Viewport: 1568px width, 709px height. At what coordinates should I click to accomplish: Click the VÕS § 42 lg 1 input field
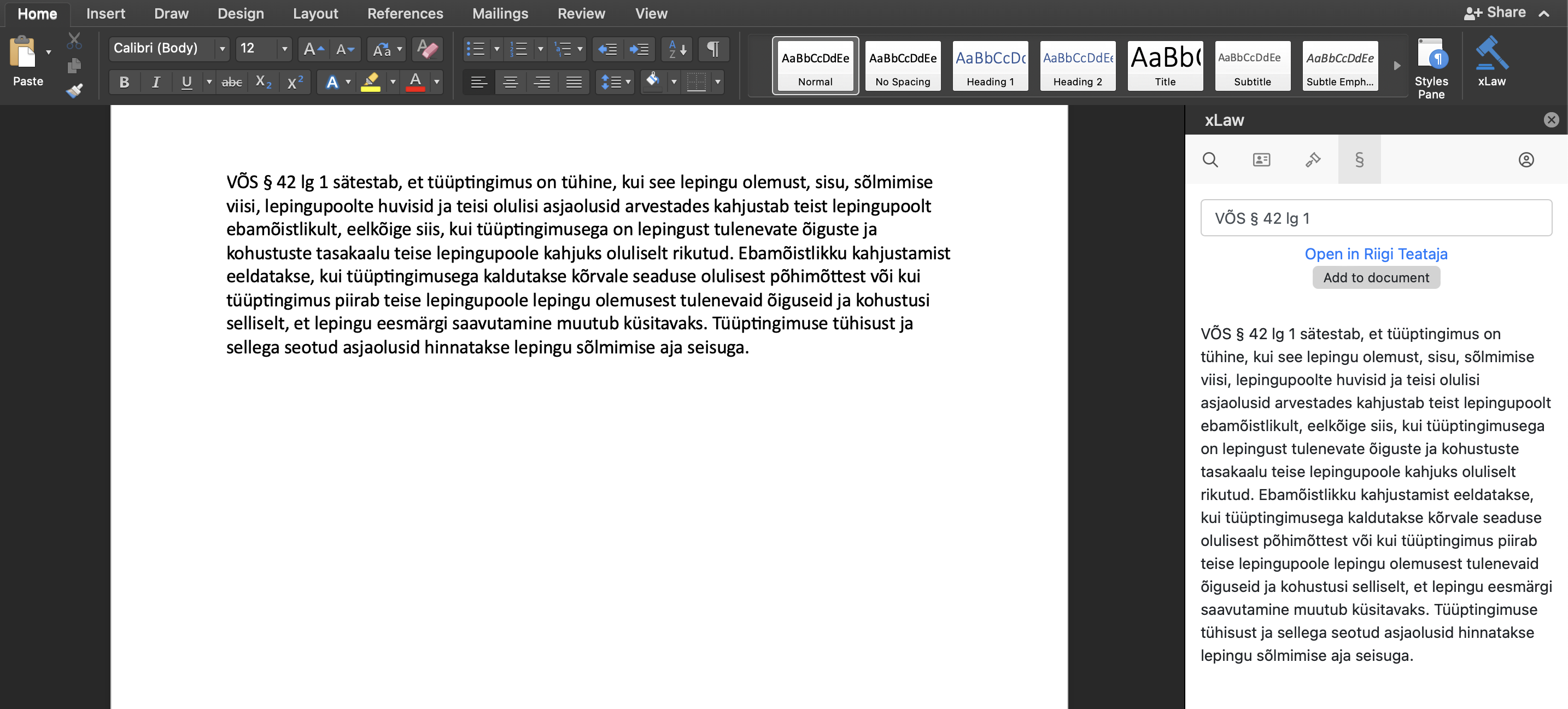[1376, 218]
